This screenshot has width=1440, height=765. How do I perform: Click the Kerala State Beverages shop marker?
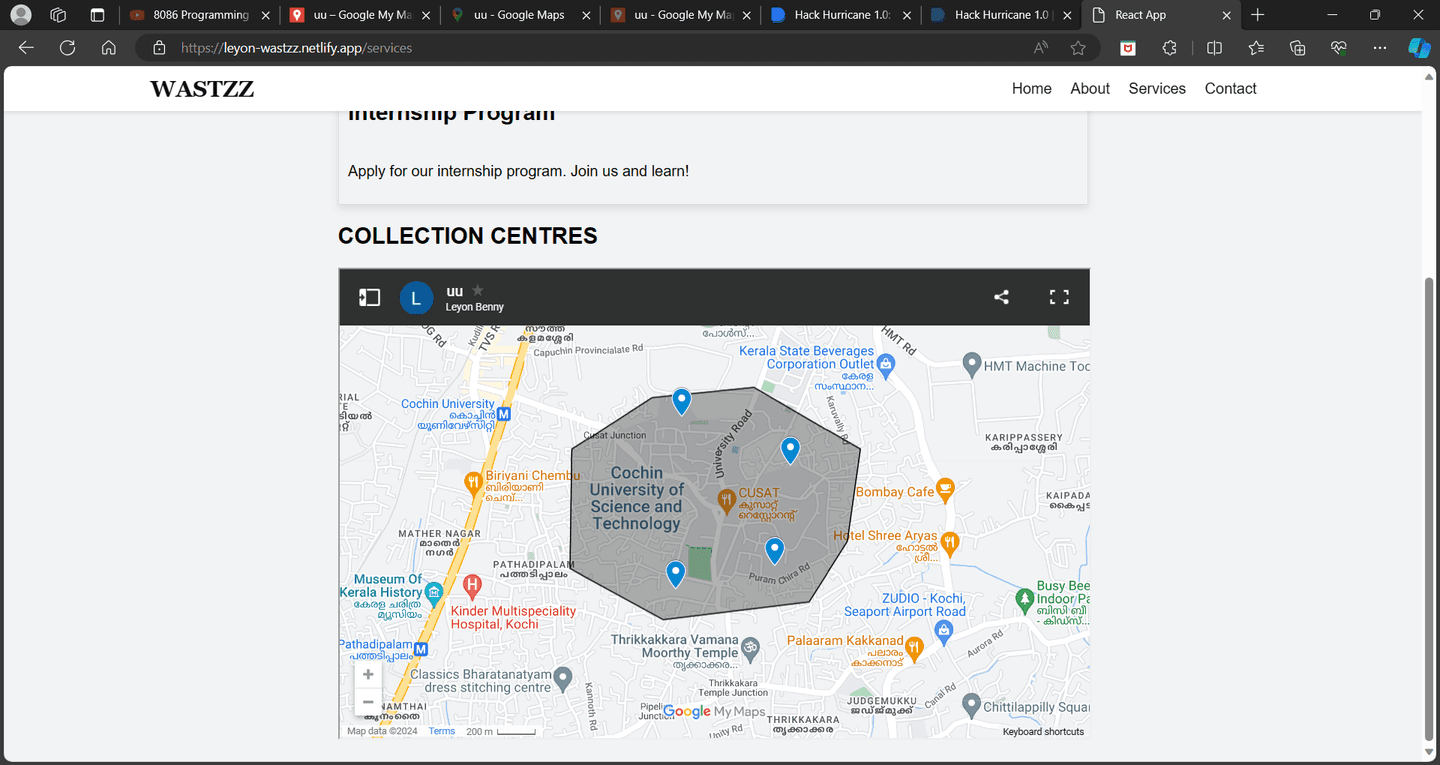[x=885, y=366]
